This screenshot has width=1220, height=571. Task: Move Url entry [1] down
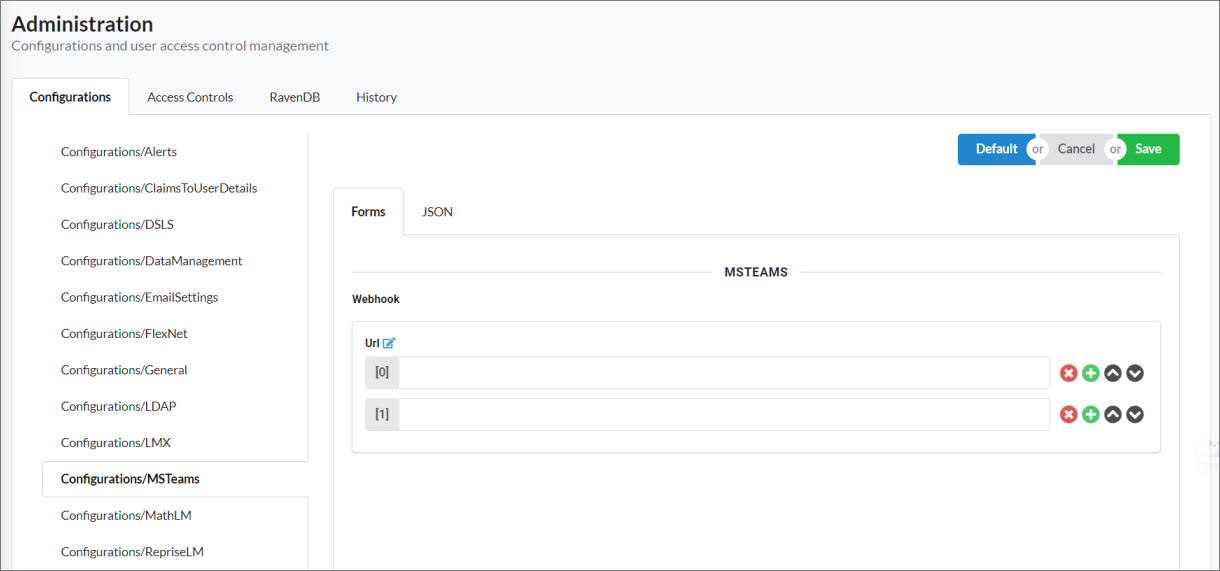point(1135,414)
